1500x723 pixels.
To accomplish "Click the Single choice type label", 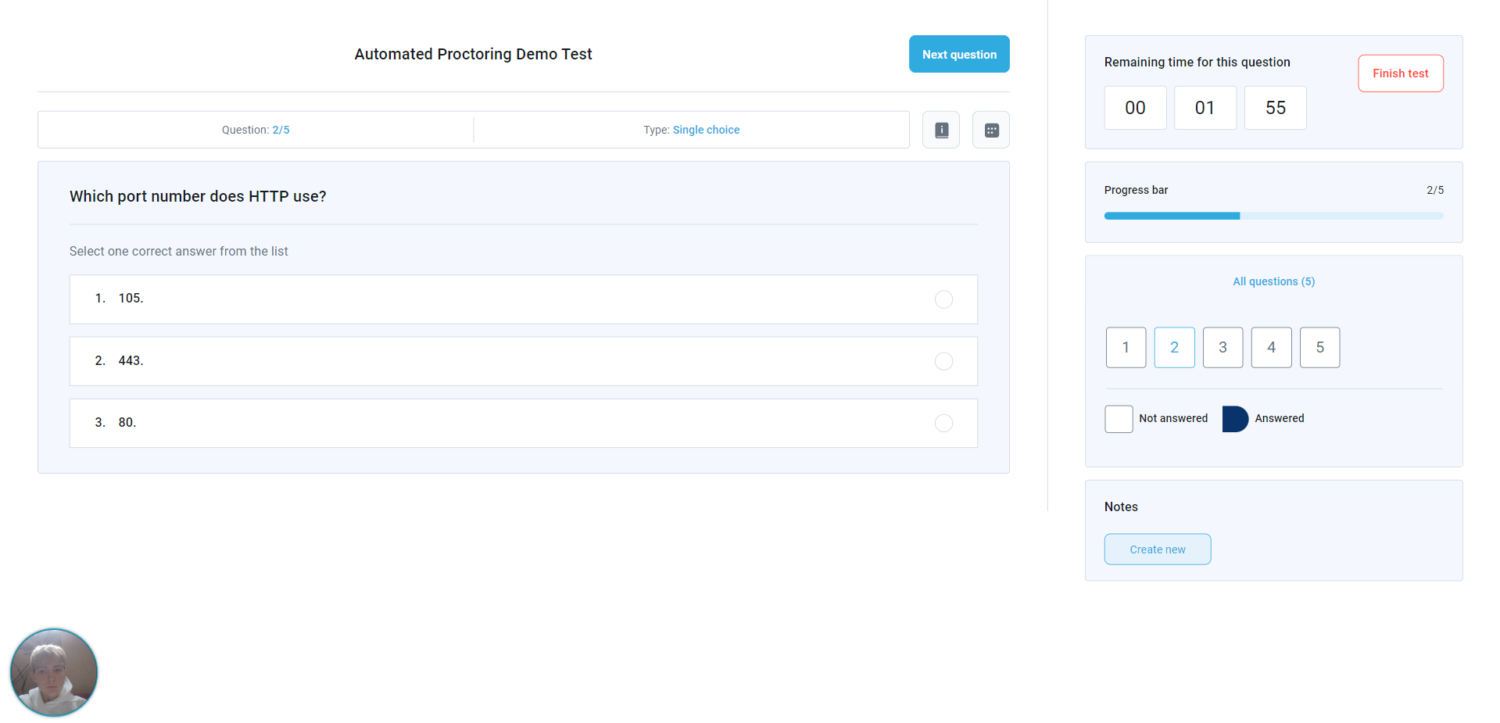I will point(706,130).
